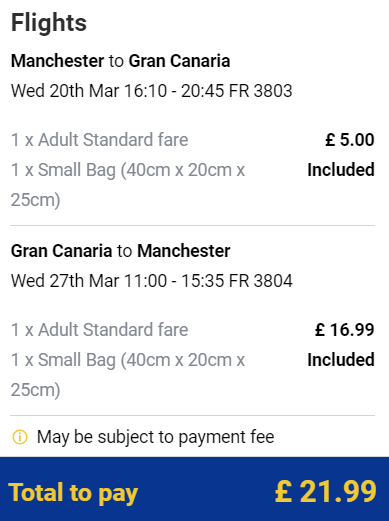
Task: Click the £ 21.99 total amount
Action: pyautogui.click(x=326, y=492)
